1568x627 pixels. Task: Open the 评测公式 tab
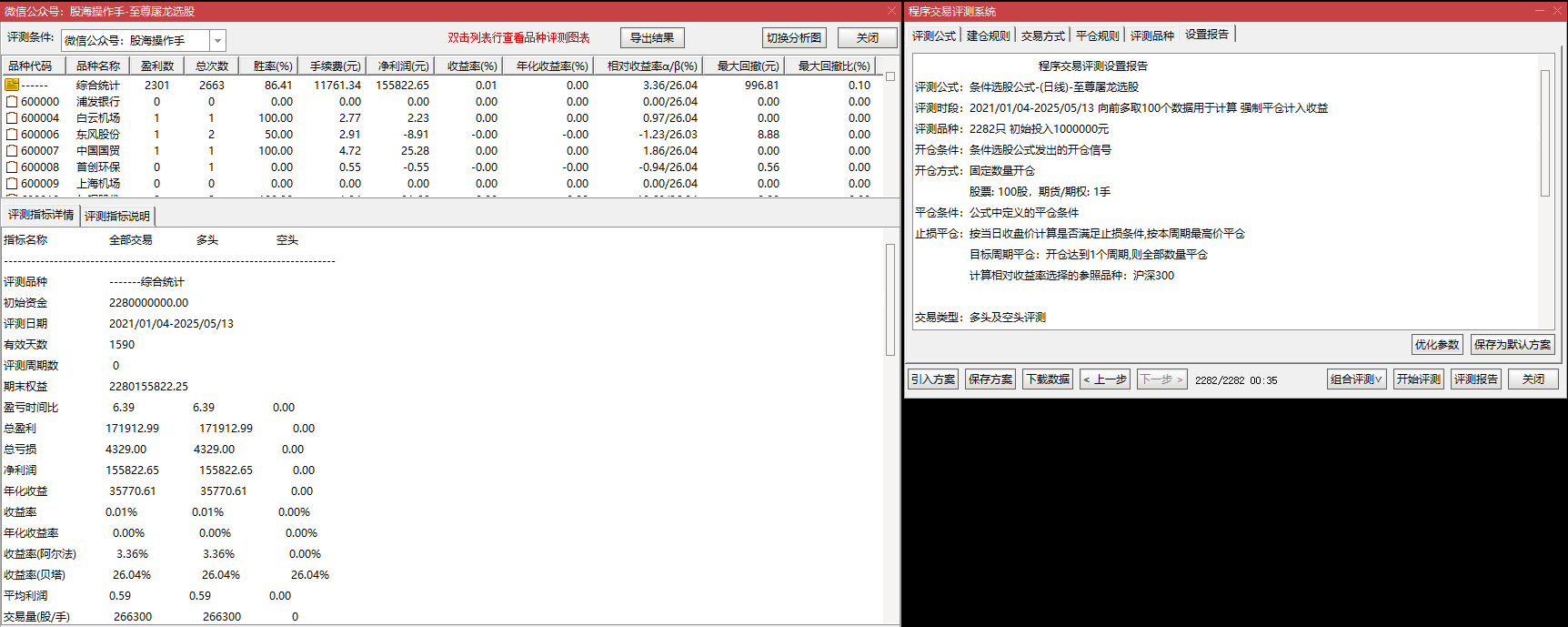(934, 35)
